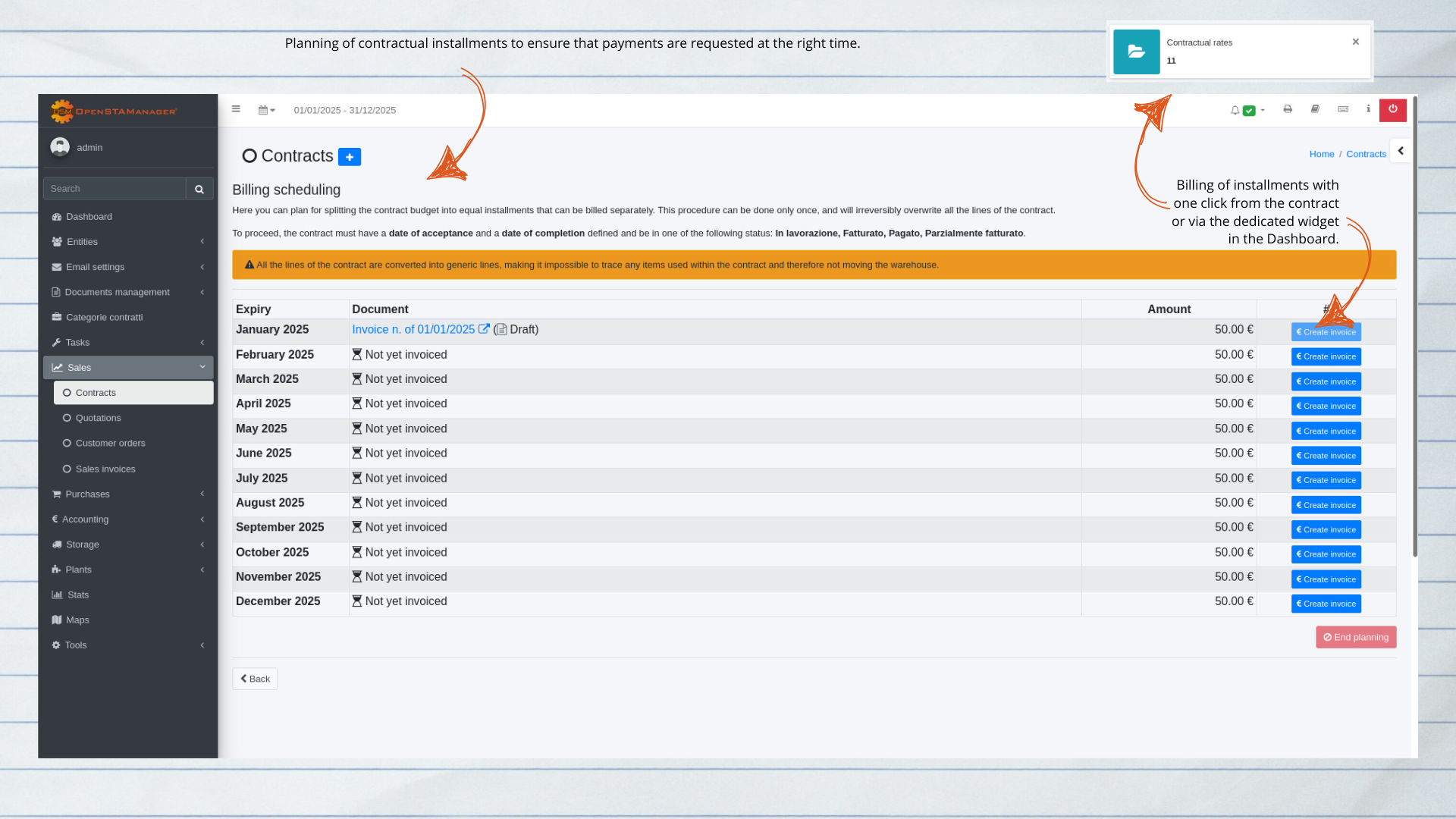Create invoice for February 2025

pos(1326,357)
